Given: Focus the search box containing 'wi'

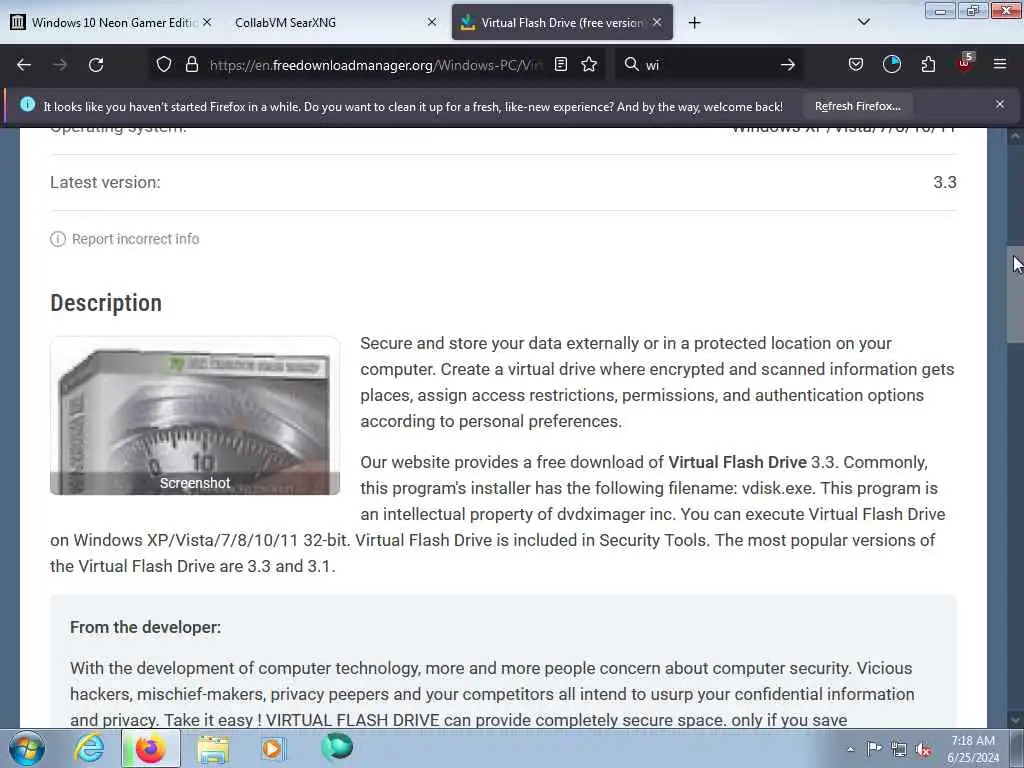Looking at the screenshot, I should (709, 65).
